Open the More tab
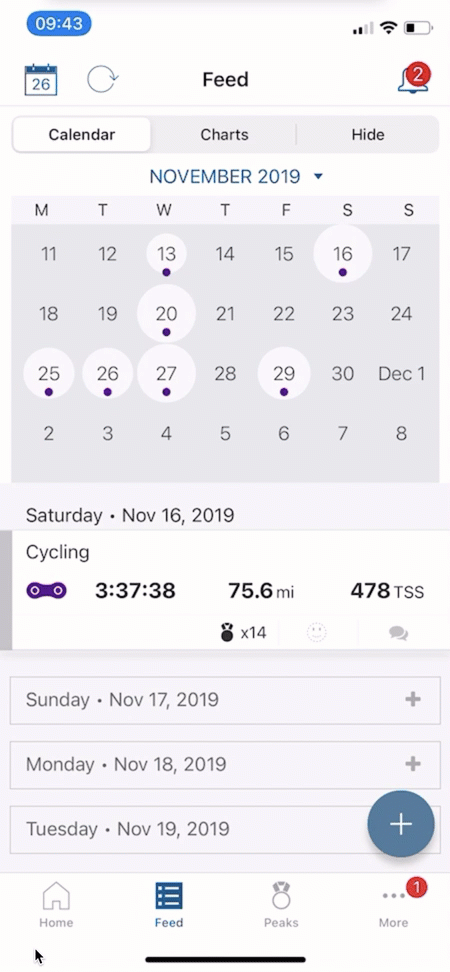Viewport: 450px width, 972px height. coord(394,904)
